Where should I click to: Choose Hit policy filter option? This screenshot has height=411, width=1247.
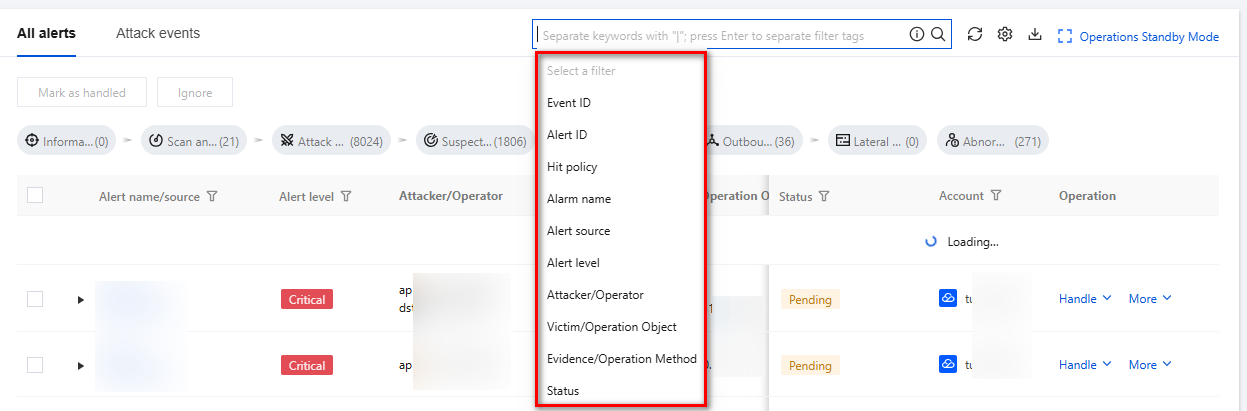(572, 167)
